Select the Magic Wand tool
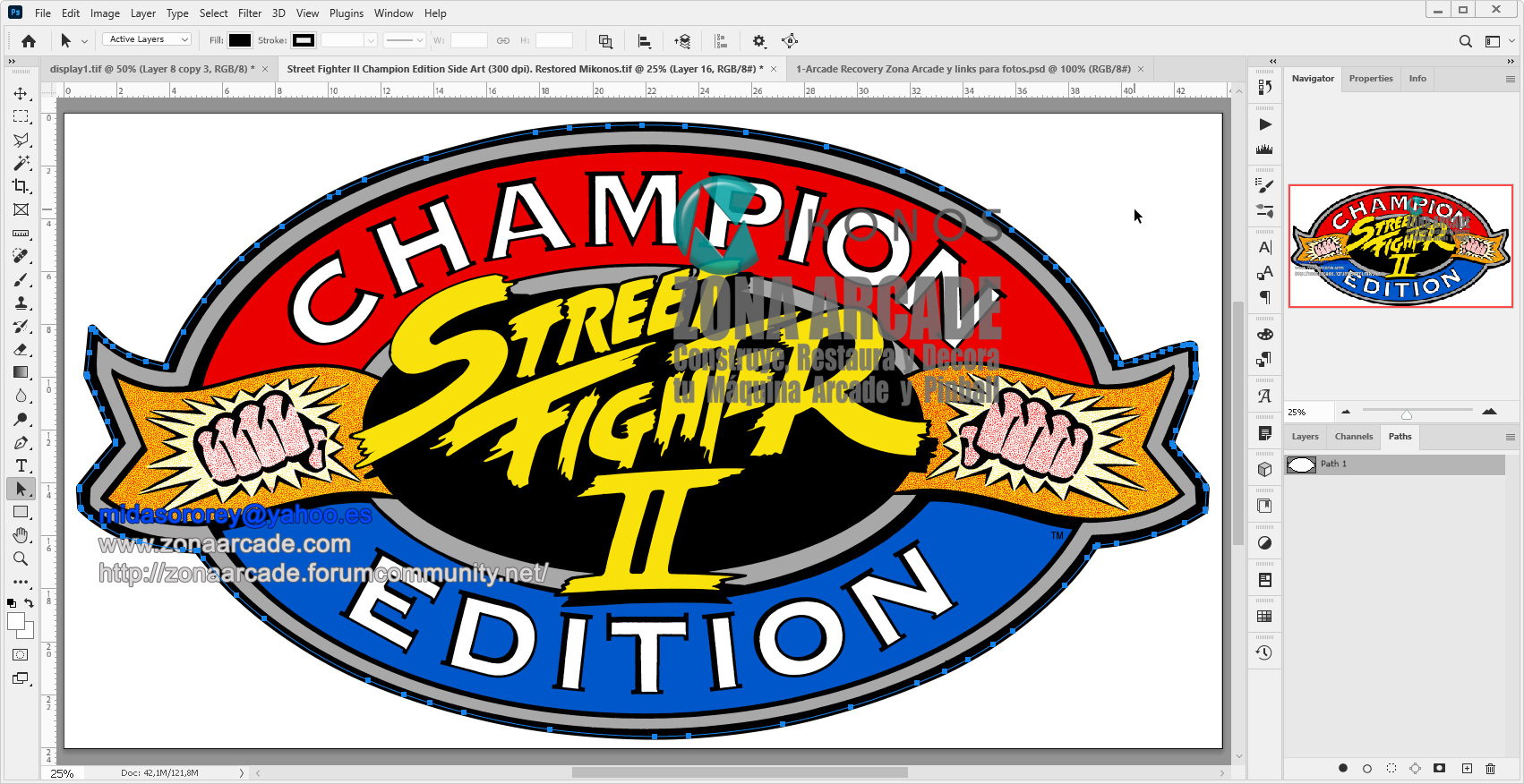The image size is (1524, 784). (21, 163)
